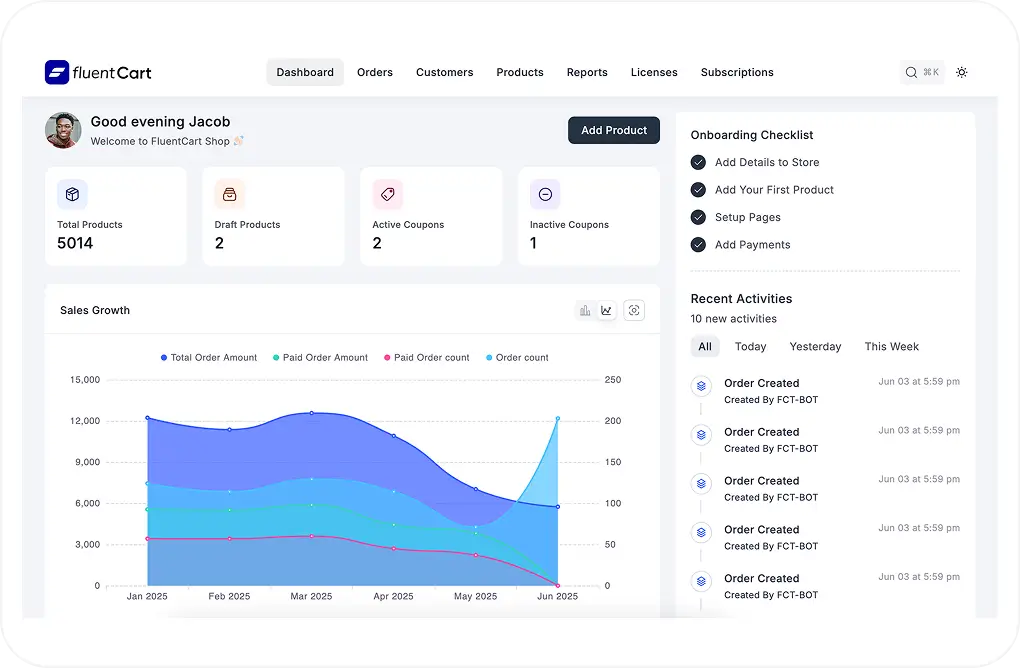Switch to the Orders page
The height and width of the screenshot is (668, 1020).
[375, 72]
